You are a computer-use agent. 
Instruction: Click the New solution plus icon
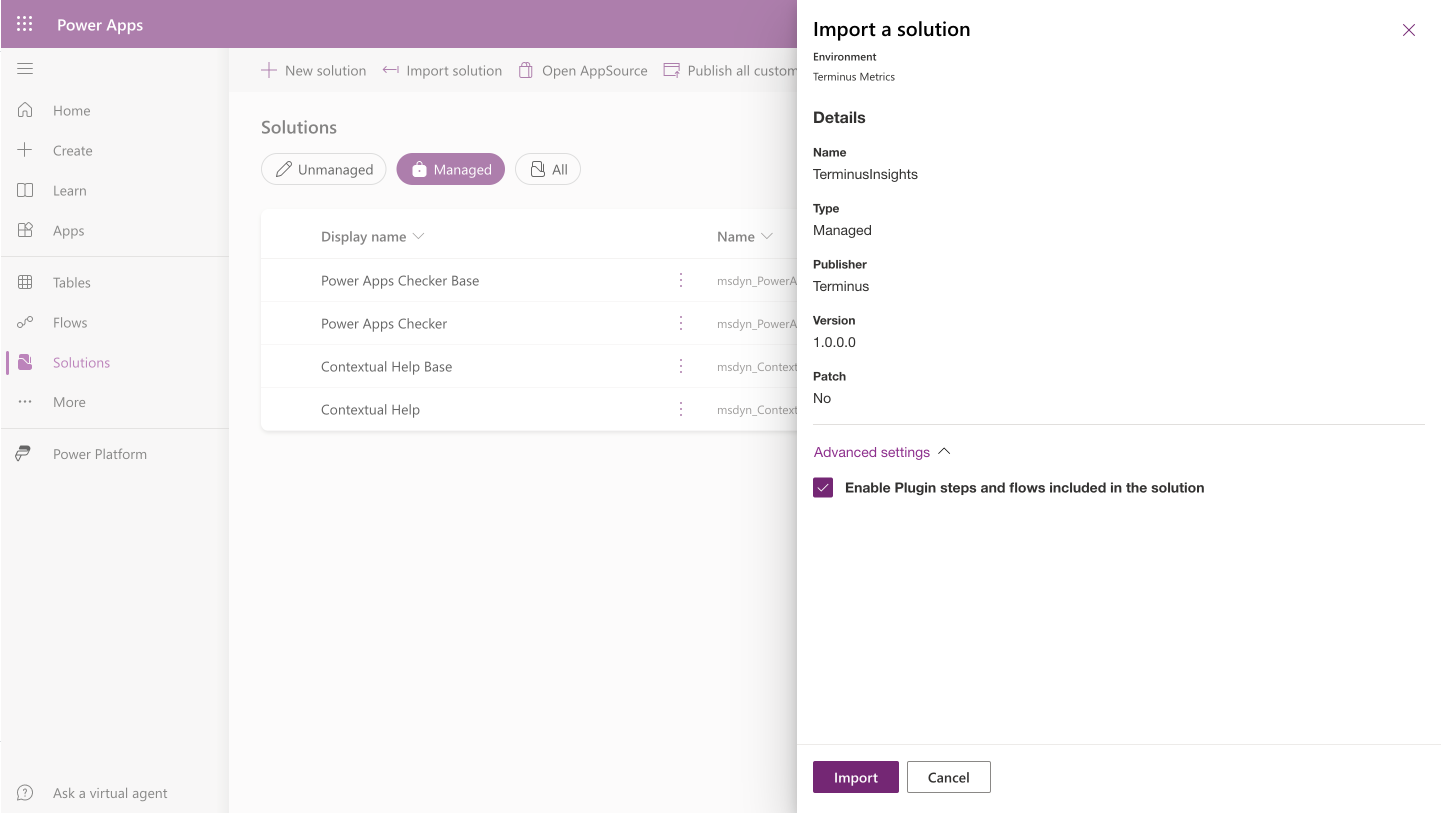(x=268, y=70)
